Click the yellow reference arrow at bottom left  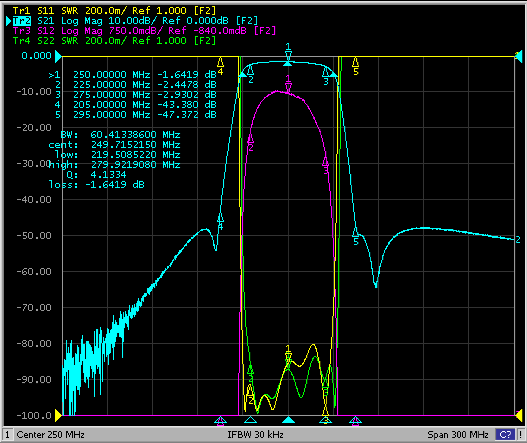point(58,415)
